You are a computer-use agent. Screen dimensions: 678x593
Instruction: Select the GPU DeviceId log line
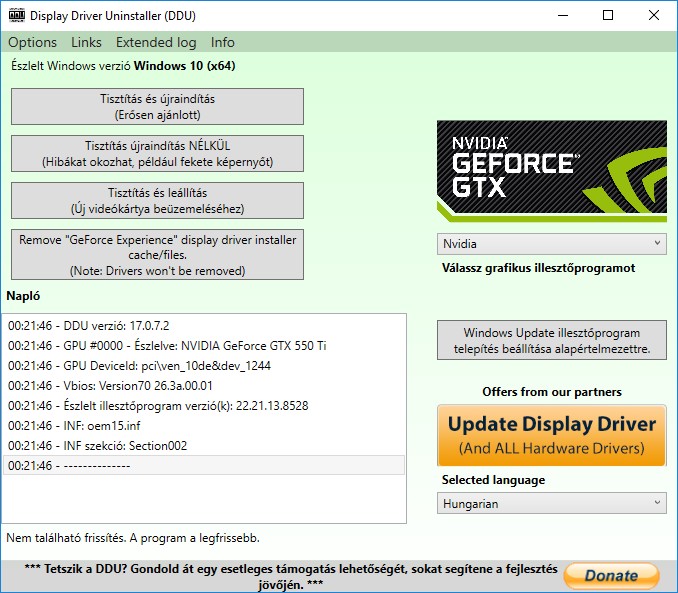click(x=139, y=365)
